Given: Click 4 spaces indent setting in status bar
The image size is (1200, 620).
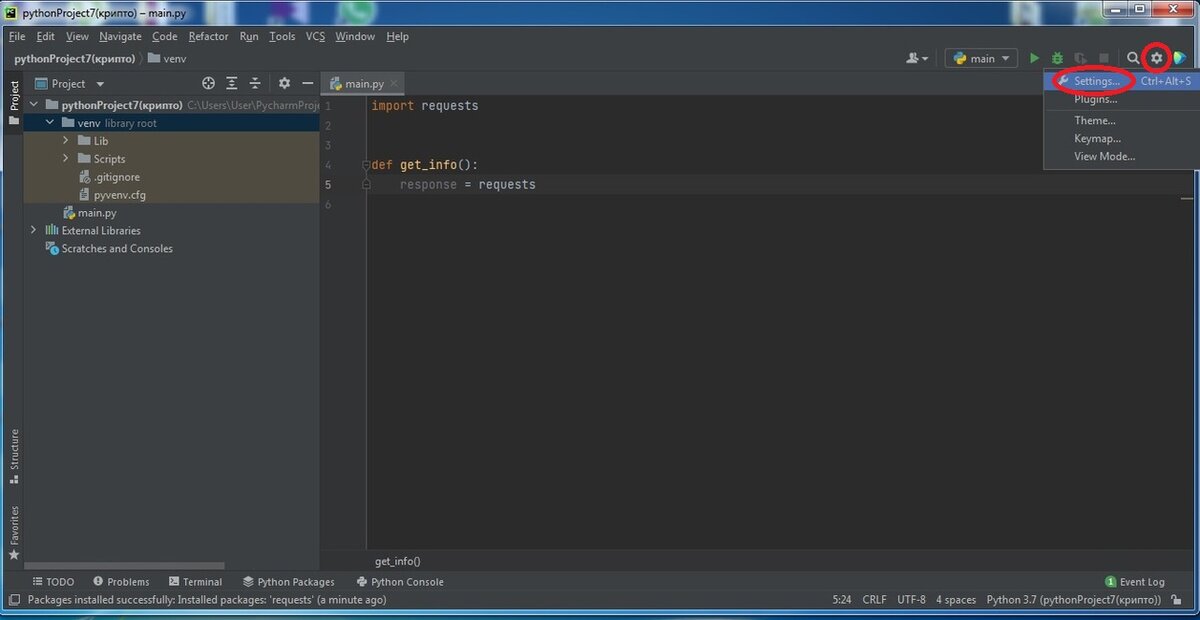Looking at the screenshot, I should [x=956, y=600].
